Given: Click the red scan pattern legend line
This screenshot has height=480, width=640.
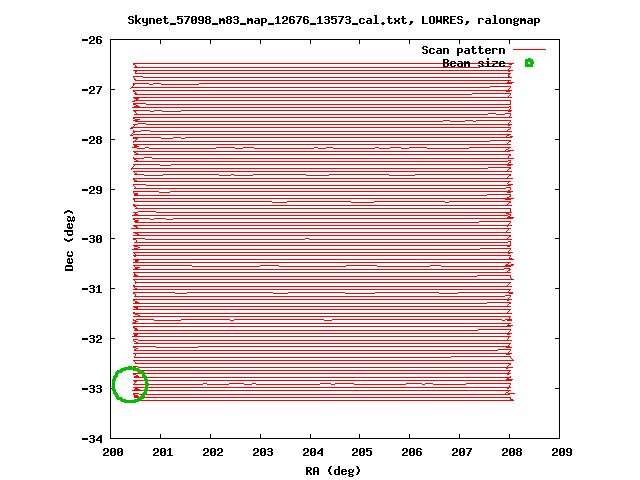Looking at the screenshot, I should point(529,50).
